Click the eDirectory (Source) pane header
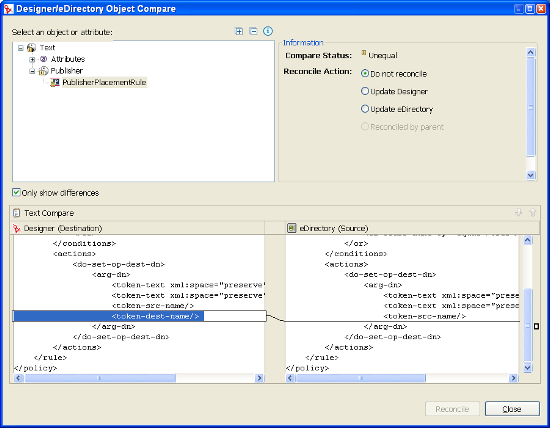 [x=413, y=228]
